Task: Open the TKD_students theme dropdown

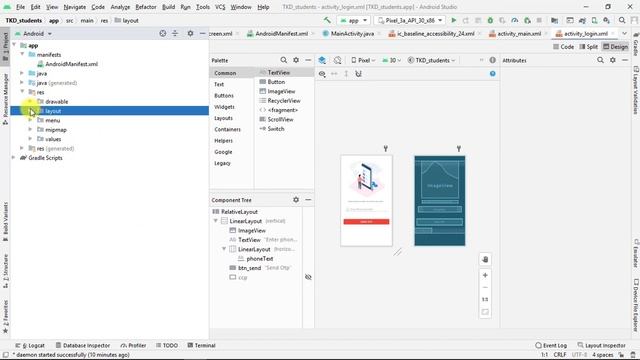Action: (x=431, y=60)
